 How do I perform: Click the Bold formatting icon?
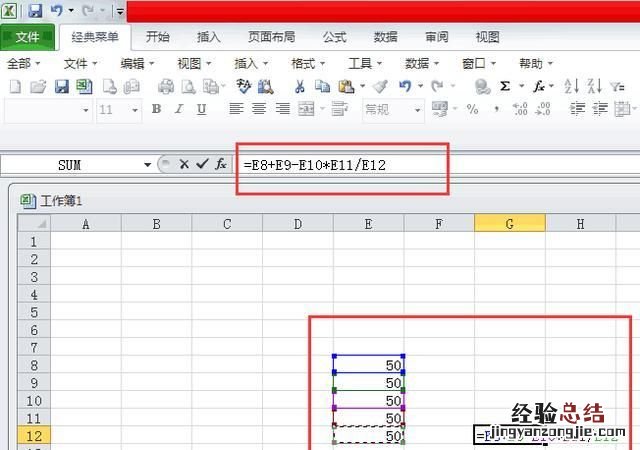click(159, 109)
